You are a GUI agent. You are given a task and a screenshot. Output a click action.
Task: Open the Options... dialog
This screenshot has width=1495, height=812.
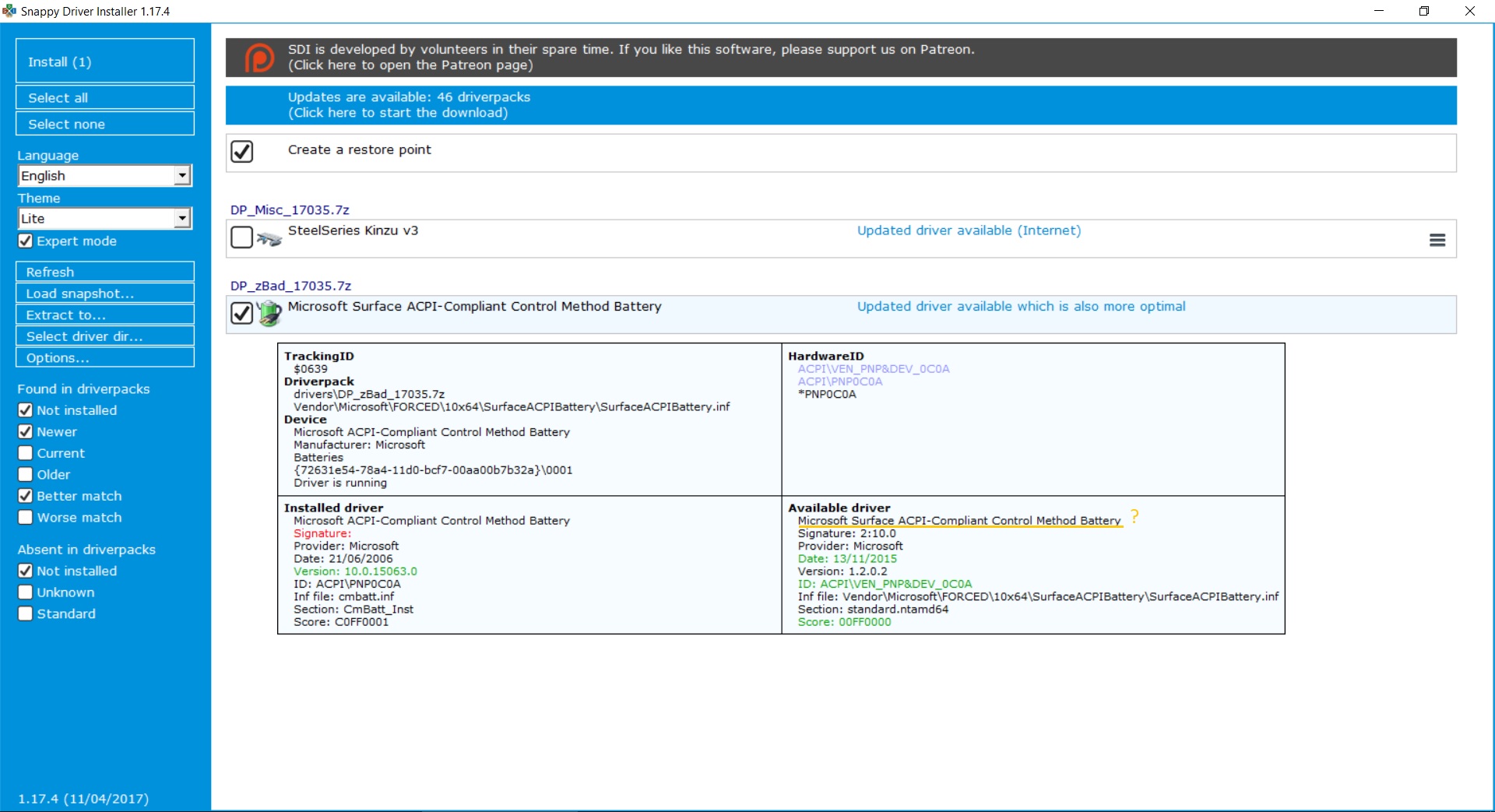[x=105, y=357]
